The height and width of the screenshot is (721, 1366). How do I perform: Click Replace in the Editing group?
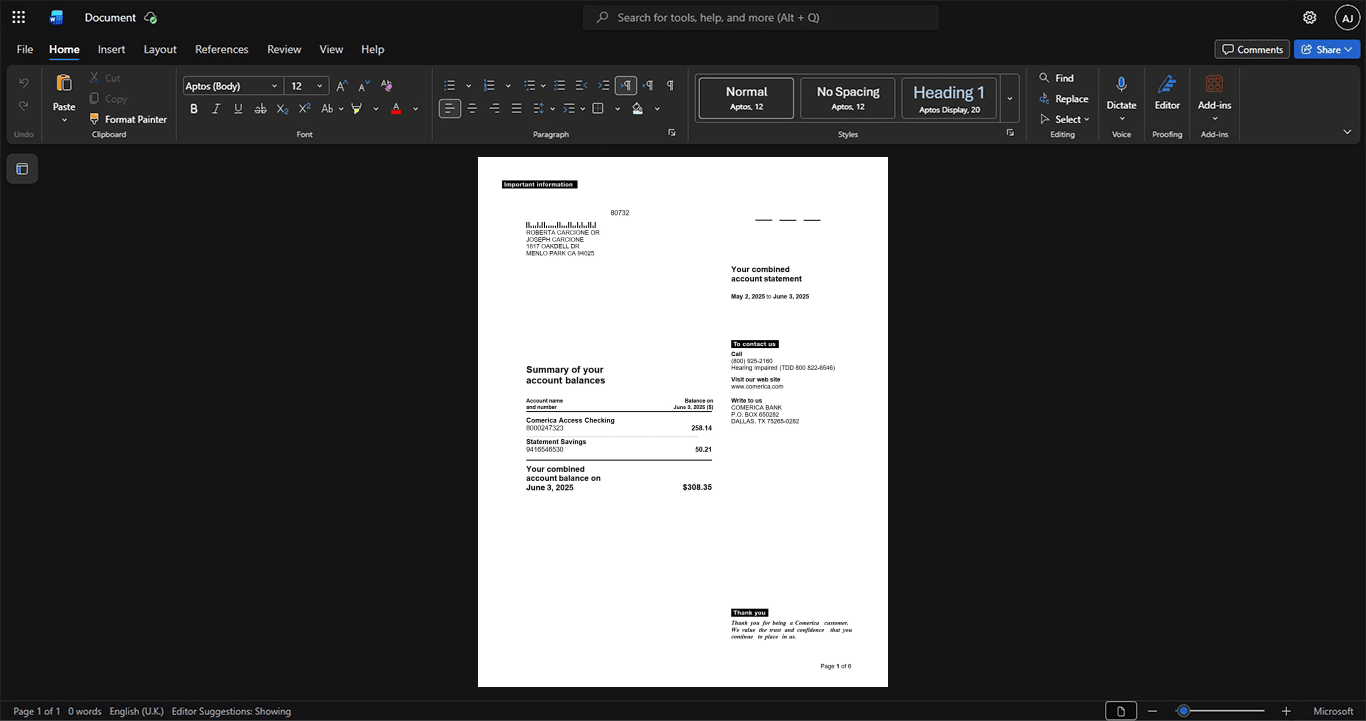pyautogui.click(x=1064, y=98)
